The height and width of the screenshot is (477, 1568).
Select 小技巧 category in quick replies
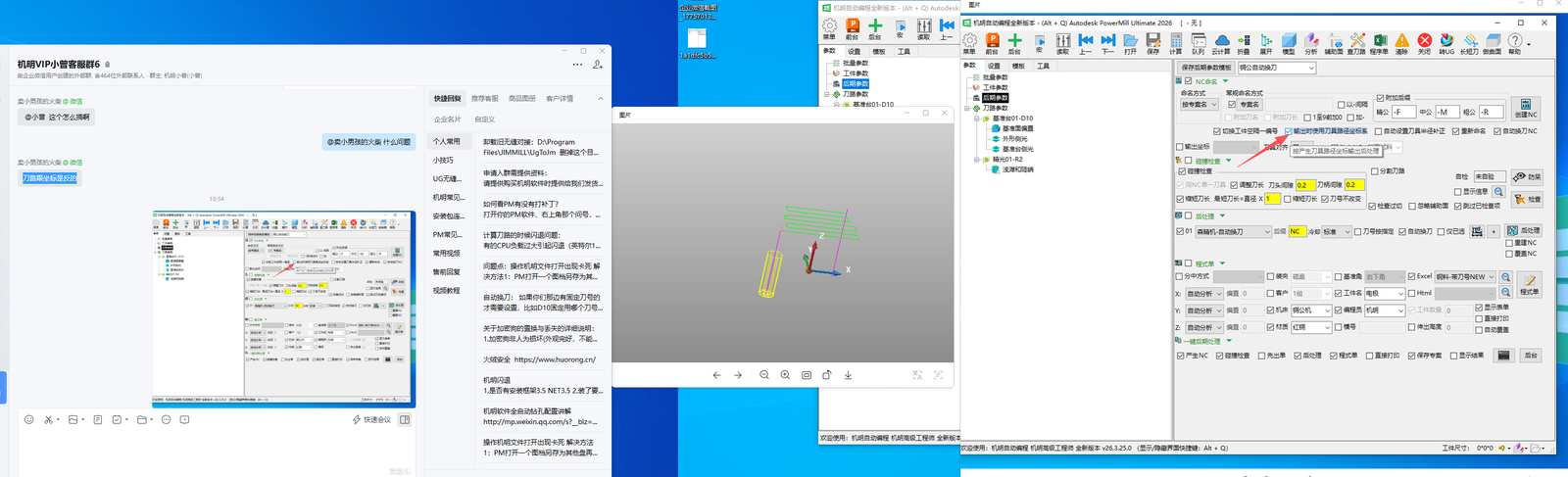(x=443, y=160)
